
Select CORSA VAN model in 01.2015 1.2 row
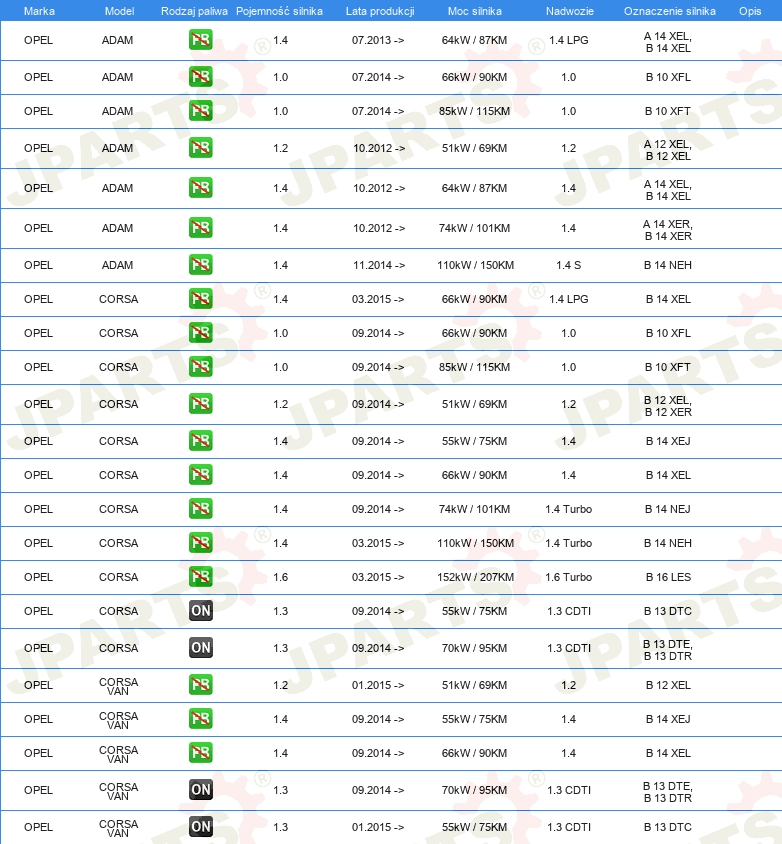tap(118, 686)
